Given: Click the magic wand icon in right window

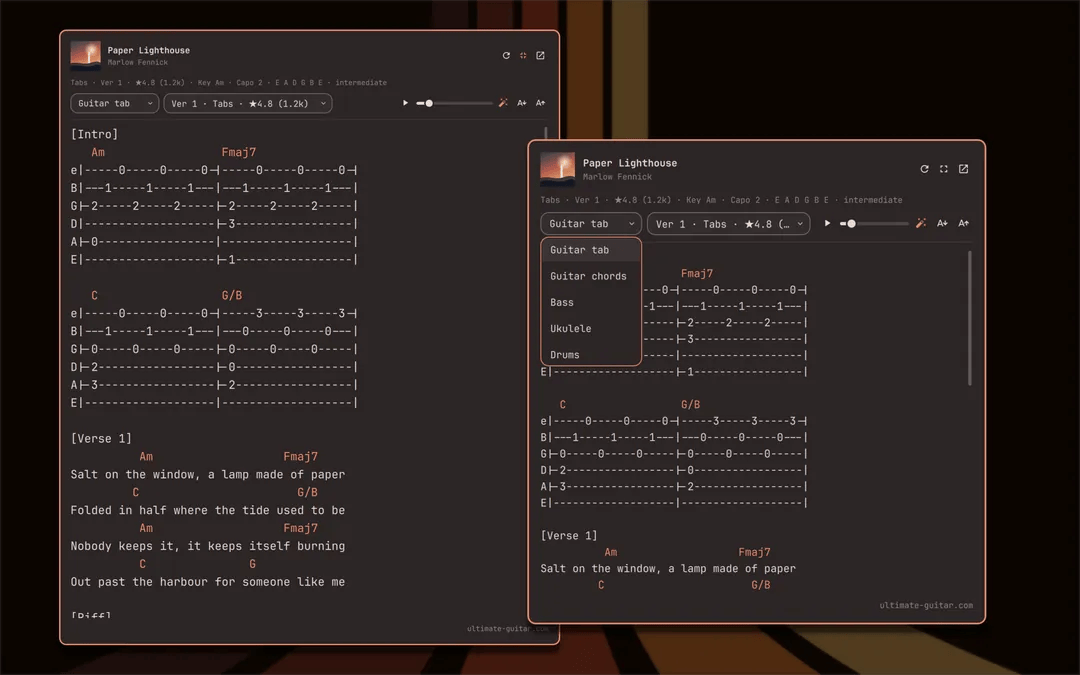Looking at the screenshot, I should pyautogui.click(x=921, y=223).
